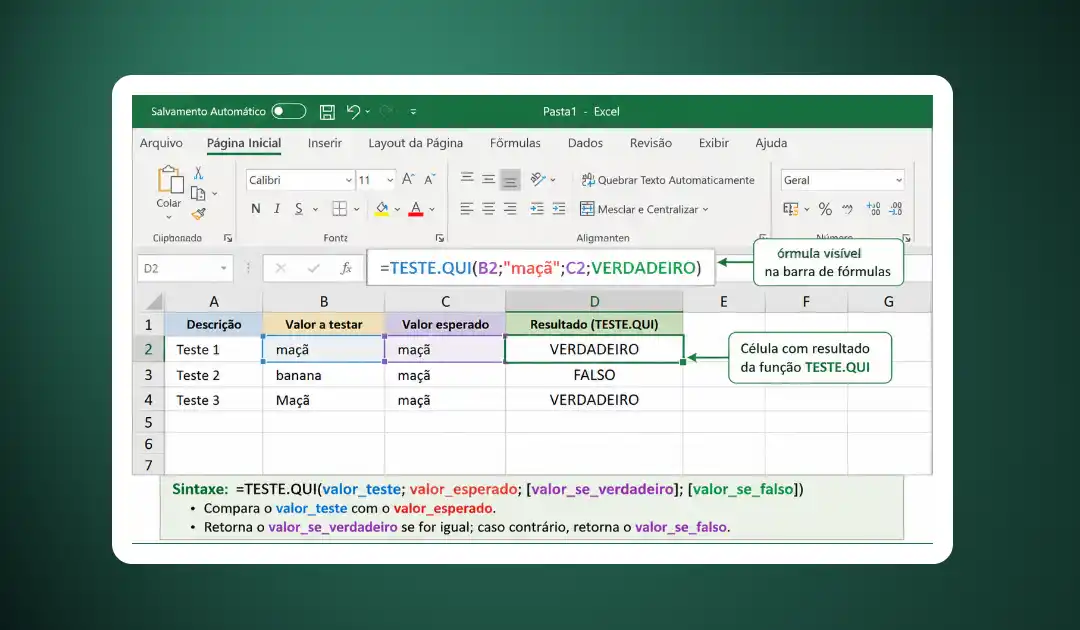Click the Redo arrow icon
This screenshot has width=1080, height=630.
click(x=386, y=112)
